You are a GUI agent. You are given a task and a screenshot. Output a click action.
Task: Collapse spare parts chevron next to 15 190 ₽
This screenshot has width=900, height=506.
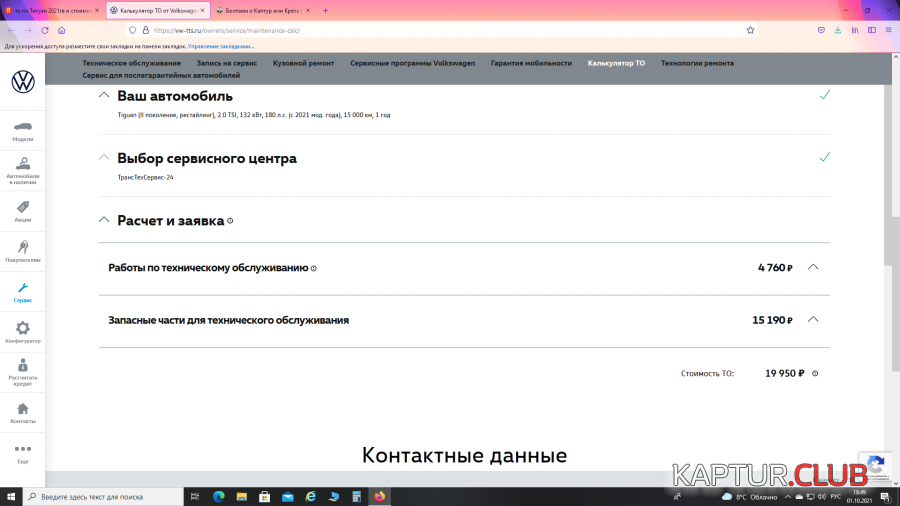click(x=813, y=320)
